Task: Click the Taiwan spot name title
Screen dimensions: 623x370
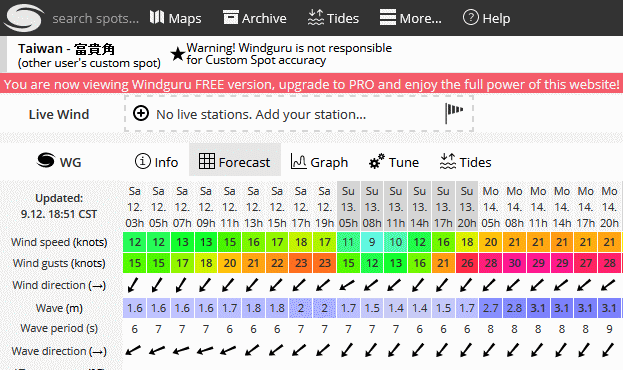Action: point(66,49)
